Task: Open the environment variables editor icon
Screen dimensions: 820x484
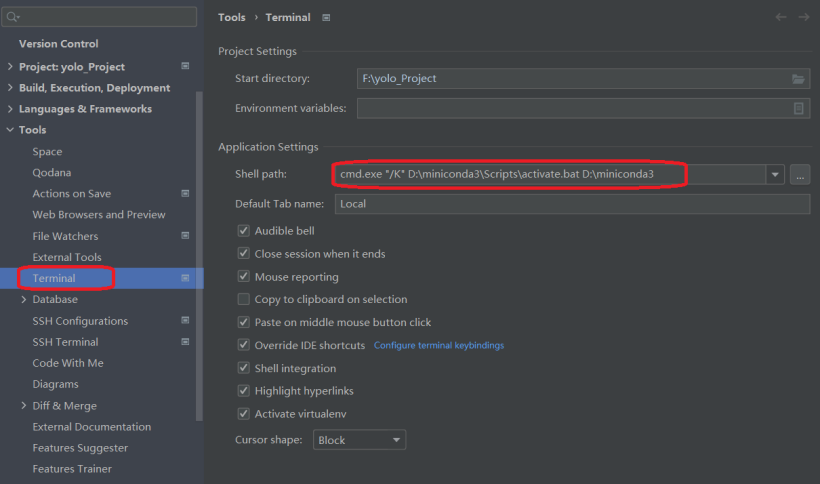Action: (798, 108)
